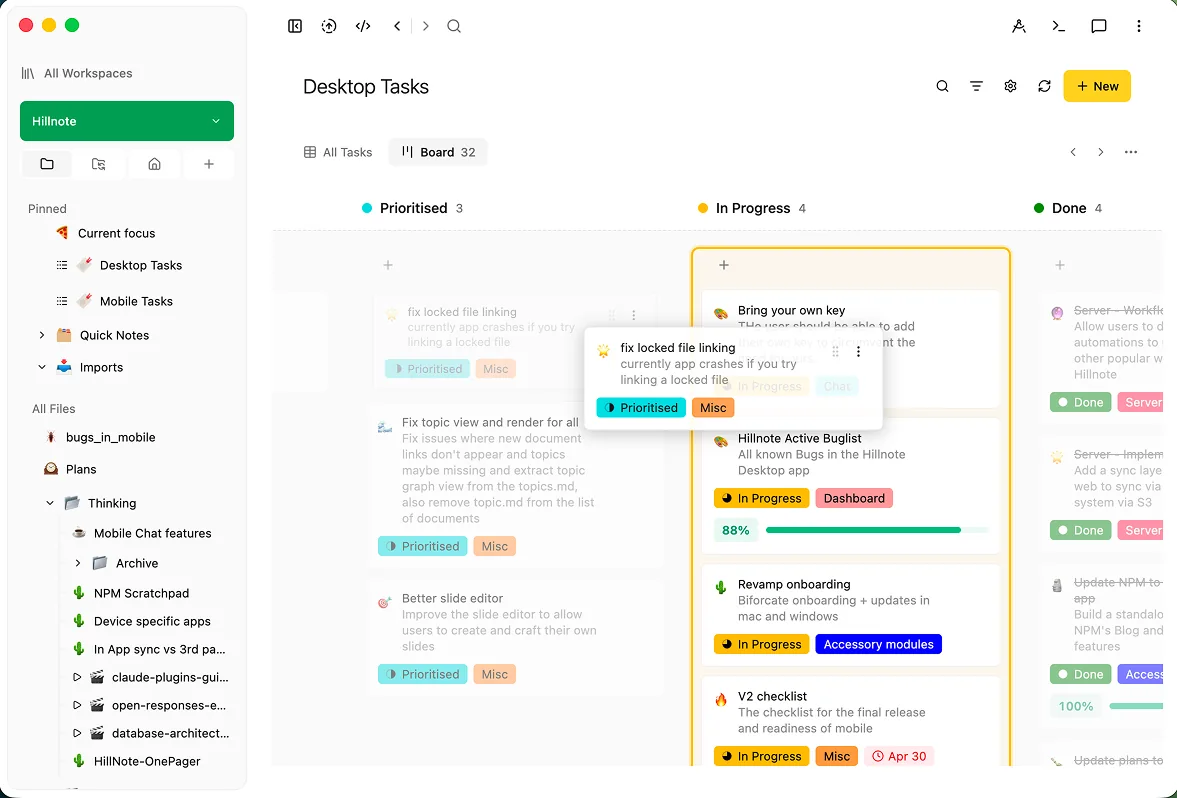Click the home icon in sidebar

coord(154,164)
